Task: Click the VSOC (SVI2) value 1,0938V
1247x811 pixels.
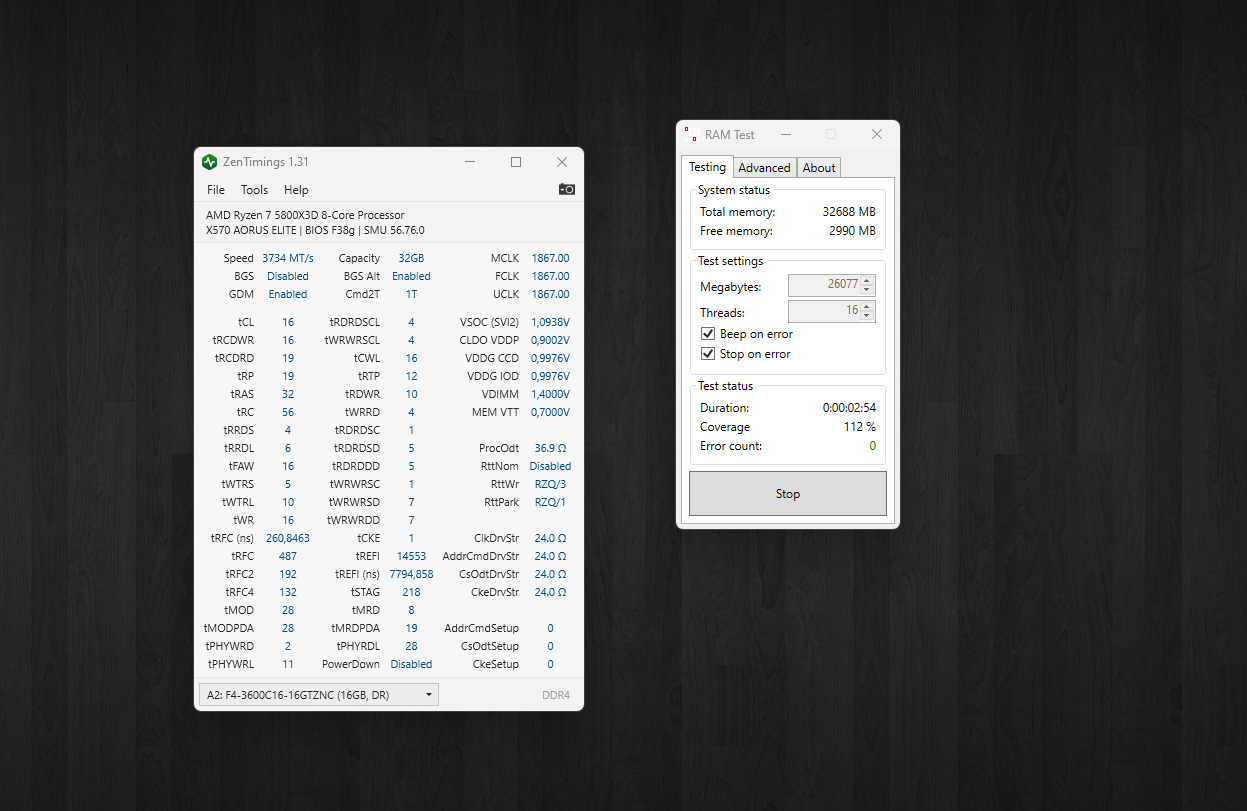Action: (551, 322)
